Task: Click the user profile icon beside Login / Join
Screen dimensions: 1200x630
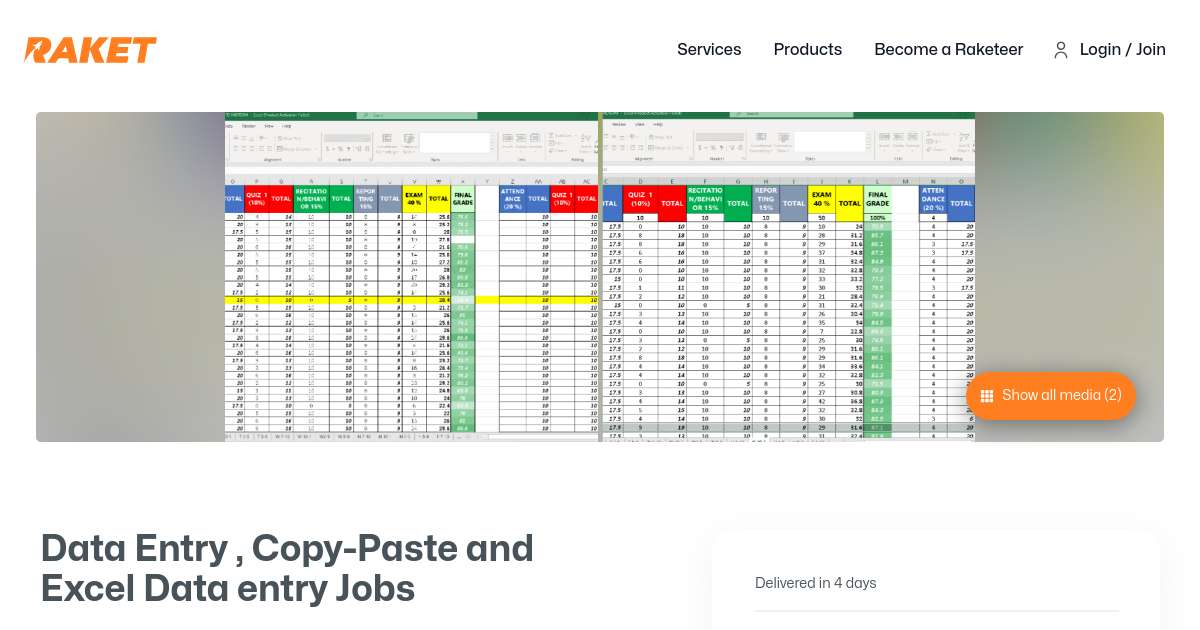Action: [1061, 50]
